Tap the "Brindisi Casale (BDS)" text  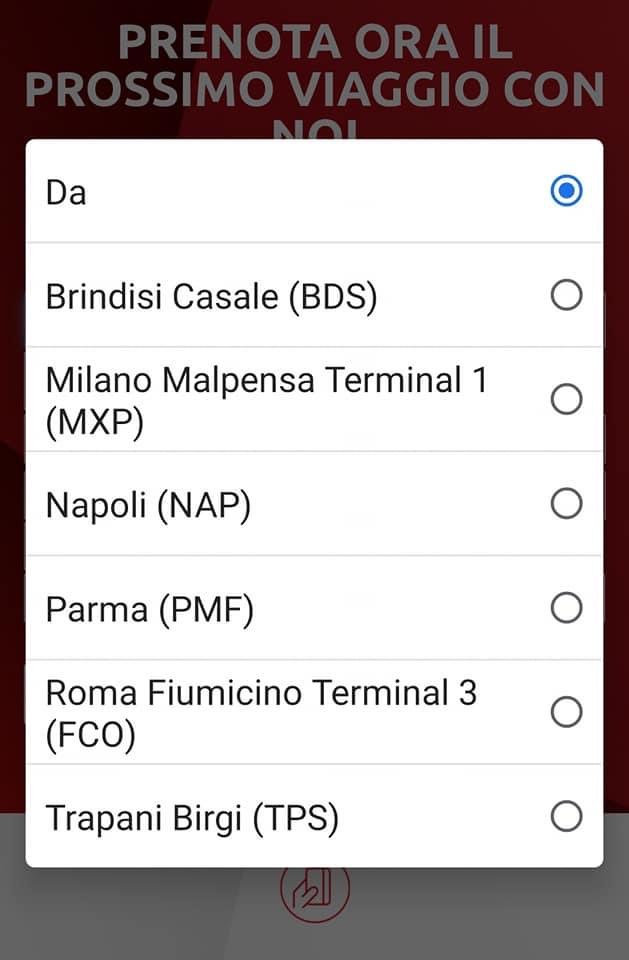tap(212, 297)
